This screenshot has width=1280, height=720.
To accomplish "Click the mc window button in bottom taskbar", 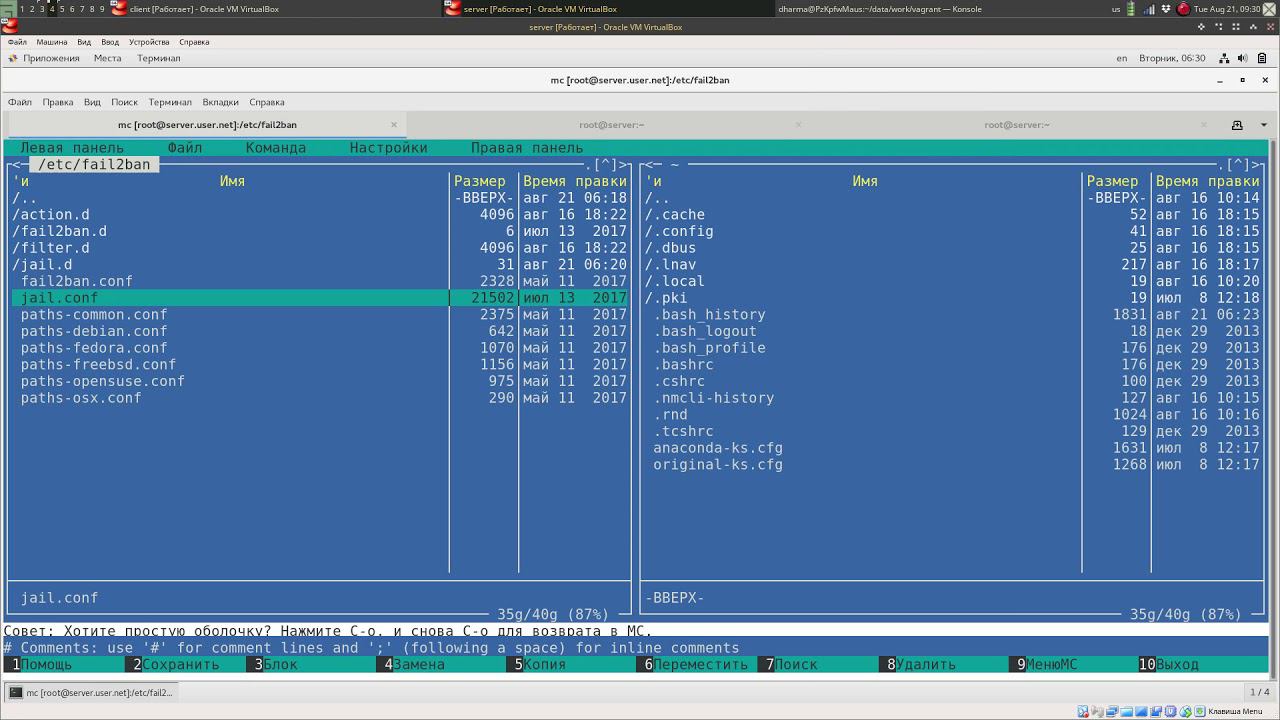I will (x=92, y=692).
